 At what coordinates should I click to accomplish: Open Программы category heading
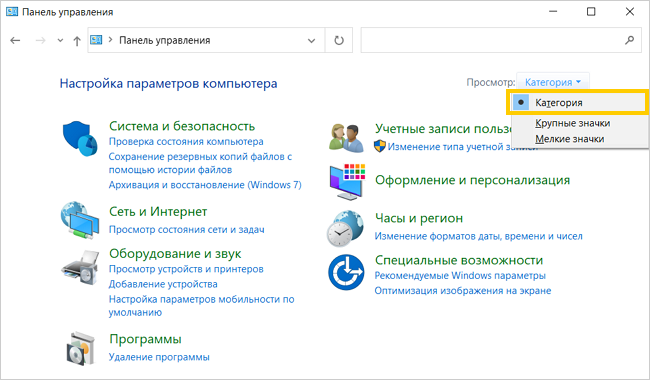point(146,339)
